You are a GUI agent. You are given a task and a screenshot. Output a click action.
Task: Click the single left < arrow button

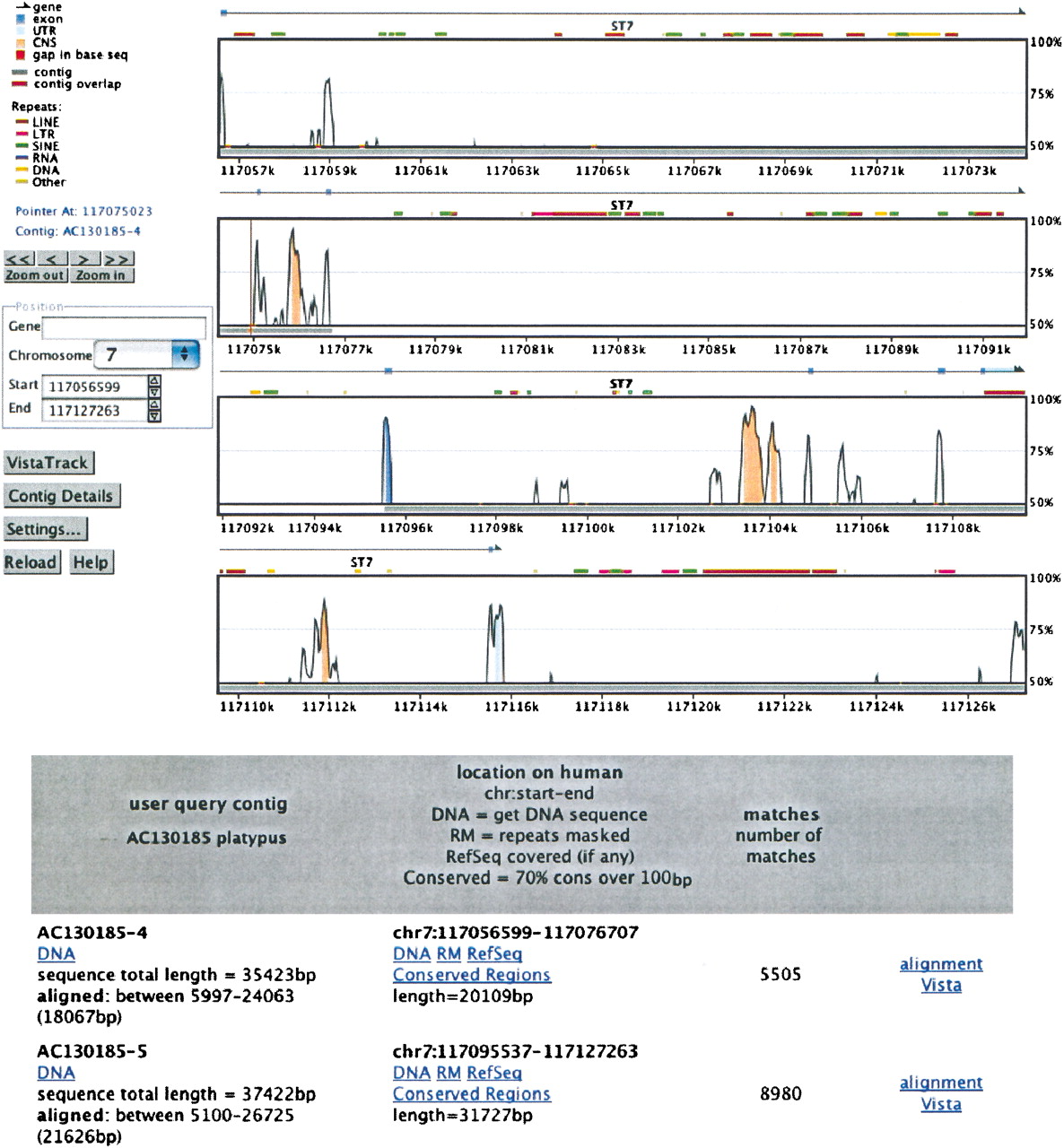(x=52, y=259)
